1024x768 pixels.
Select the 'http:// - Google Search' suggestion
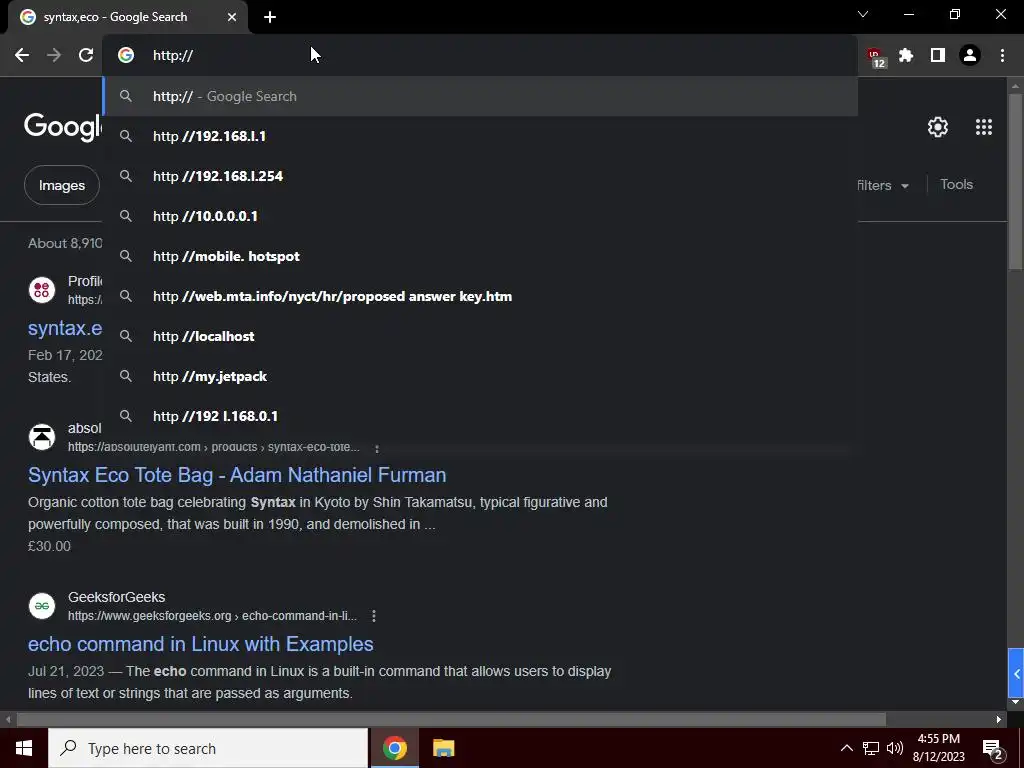(480, 96)
